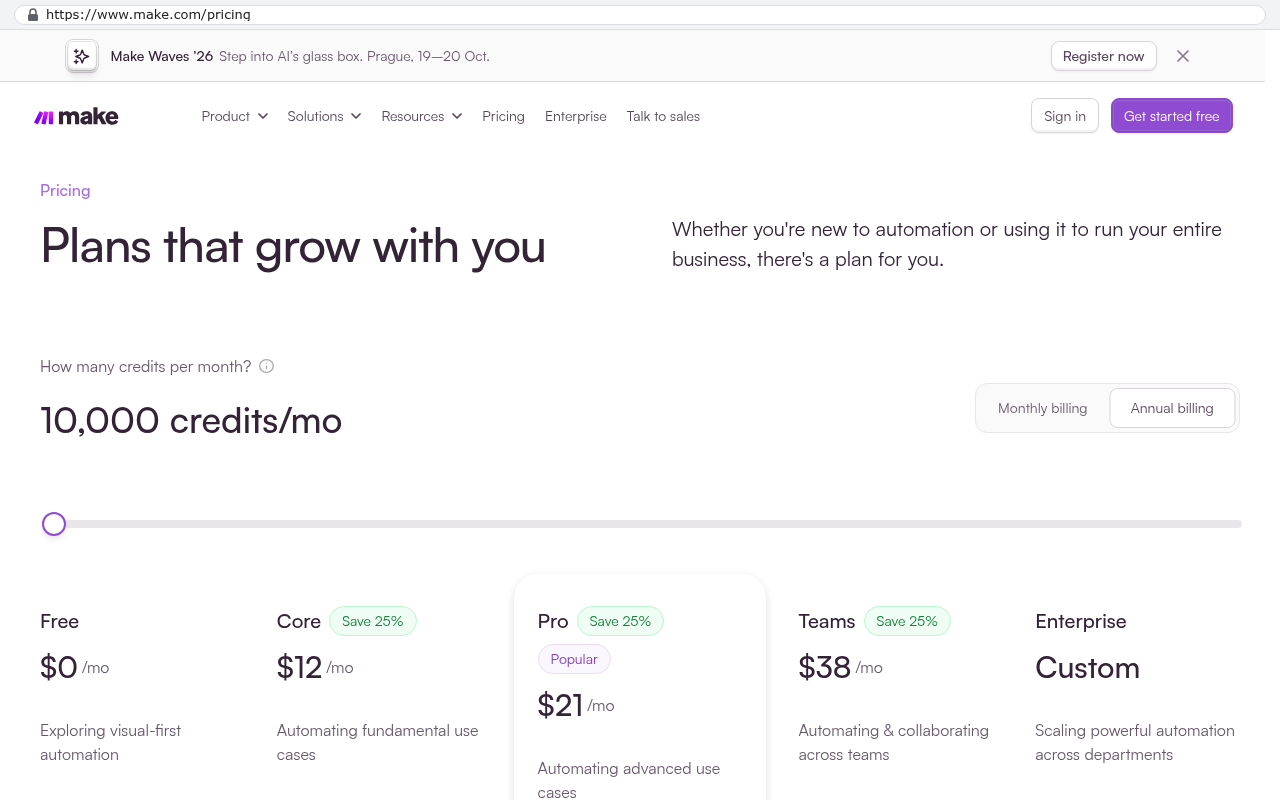Viewport: 1280px width, 800px height.
Task: Click the Teams plan title
Action: pos(826,621)
